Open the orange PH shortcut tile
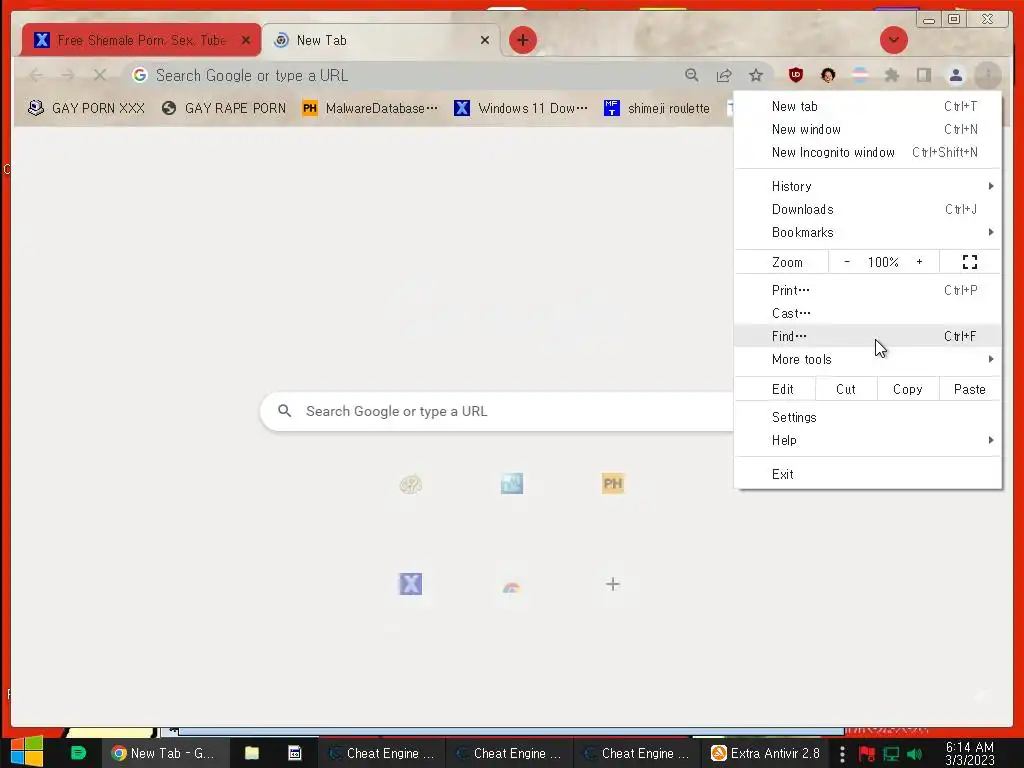Viewport: 1024px width, 768px height. click(x=613, y=484)
